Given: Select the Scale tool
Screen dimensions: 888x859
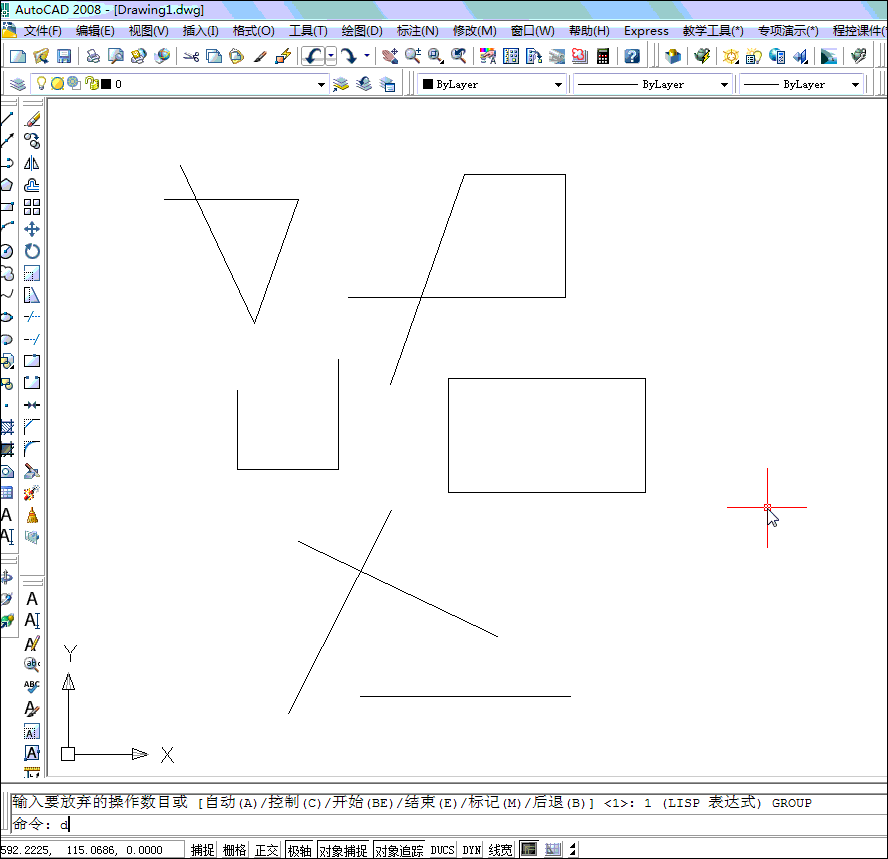Looking at the screenshot, I should pyautogui.click(x=32, y=273).
